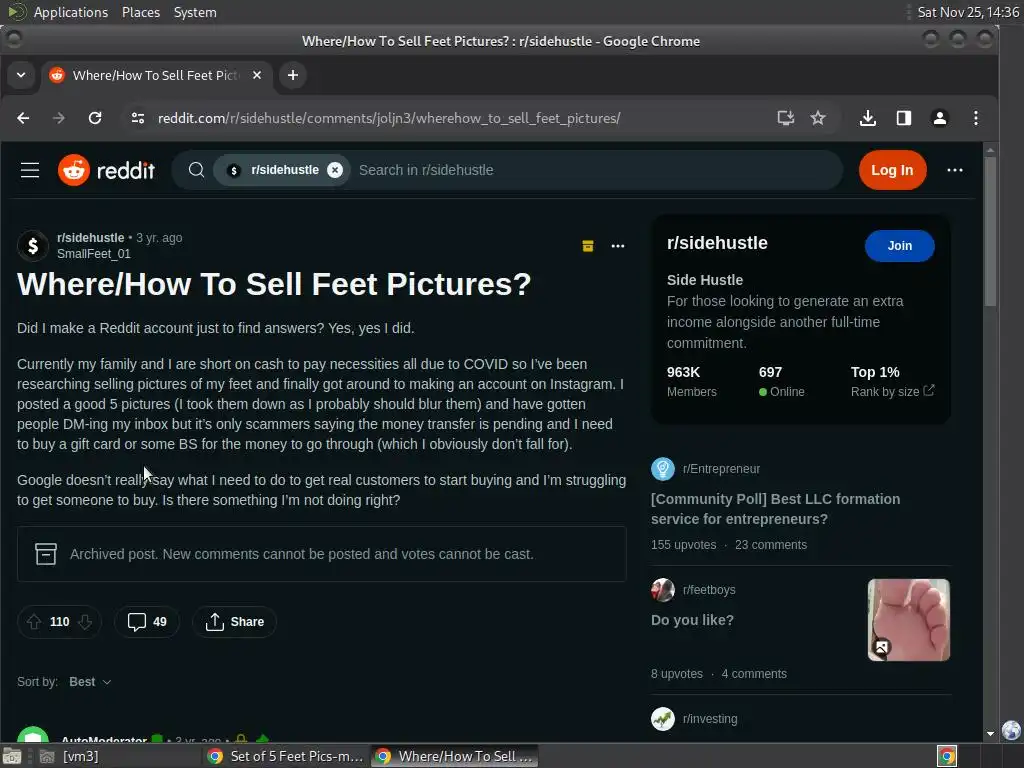Expand the Sort by Best dropdown
The width and height of the screenshot is (1024, 768).
pyautogui.click(x=90, y=682)
